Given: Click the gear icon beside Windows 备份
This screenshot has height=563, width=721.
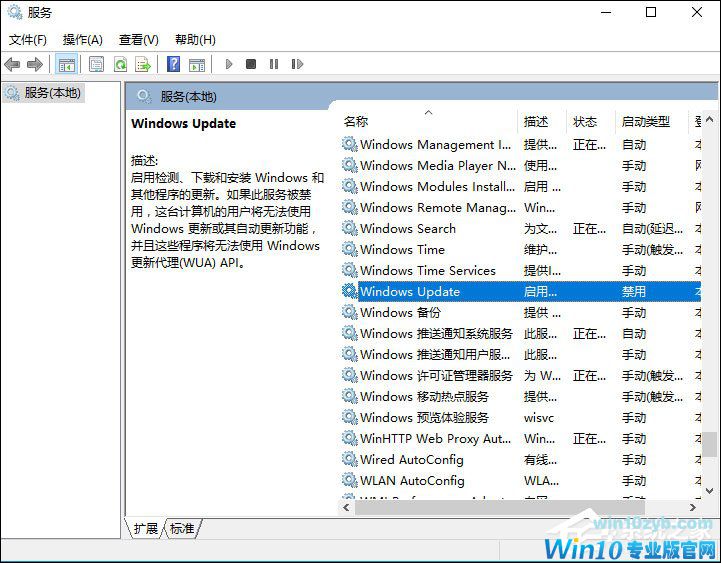Looking at the screenshot, I should [349, 312].
